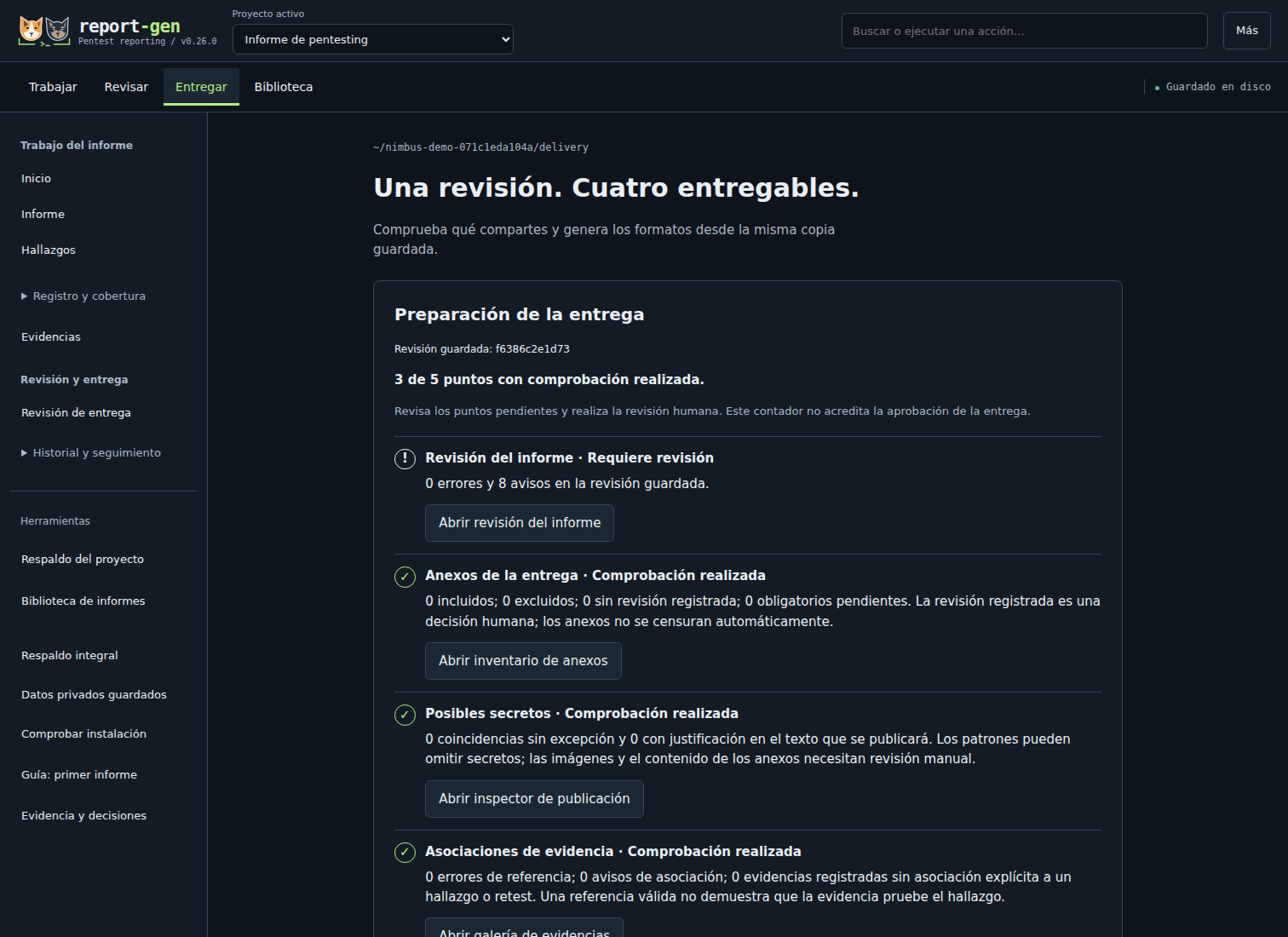Switch to the Revisar tab
This screenshot has height=937, width=1288.
pyautogui.click(x=126, y=87)
